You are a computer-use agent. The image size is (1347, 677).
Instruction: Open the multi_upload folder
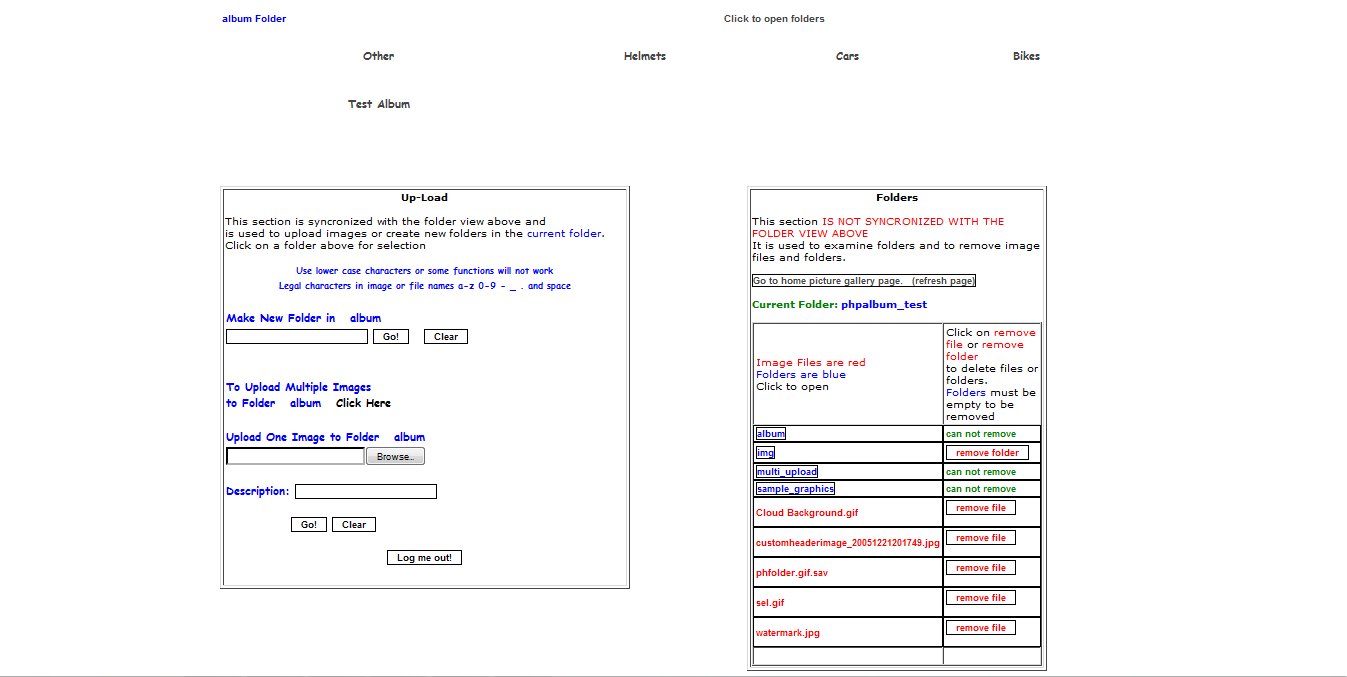(786, 472)
